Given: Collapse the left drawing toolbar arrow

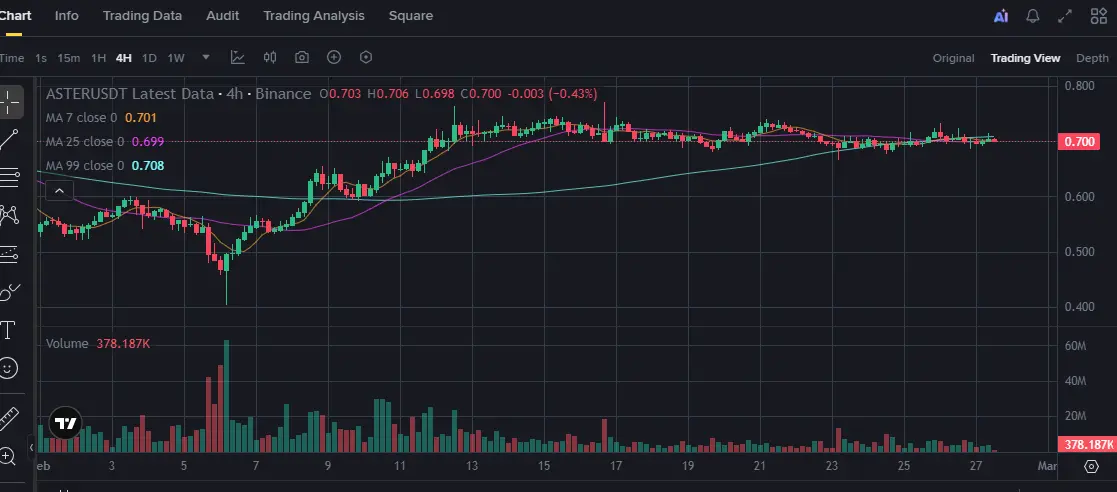Looking at the screenshot, I should (31, 448).
